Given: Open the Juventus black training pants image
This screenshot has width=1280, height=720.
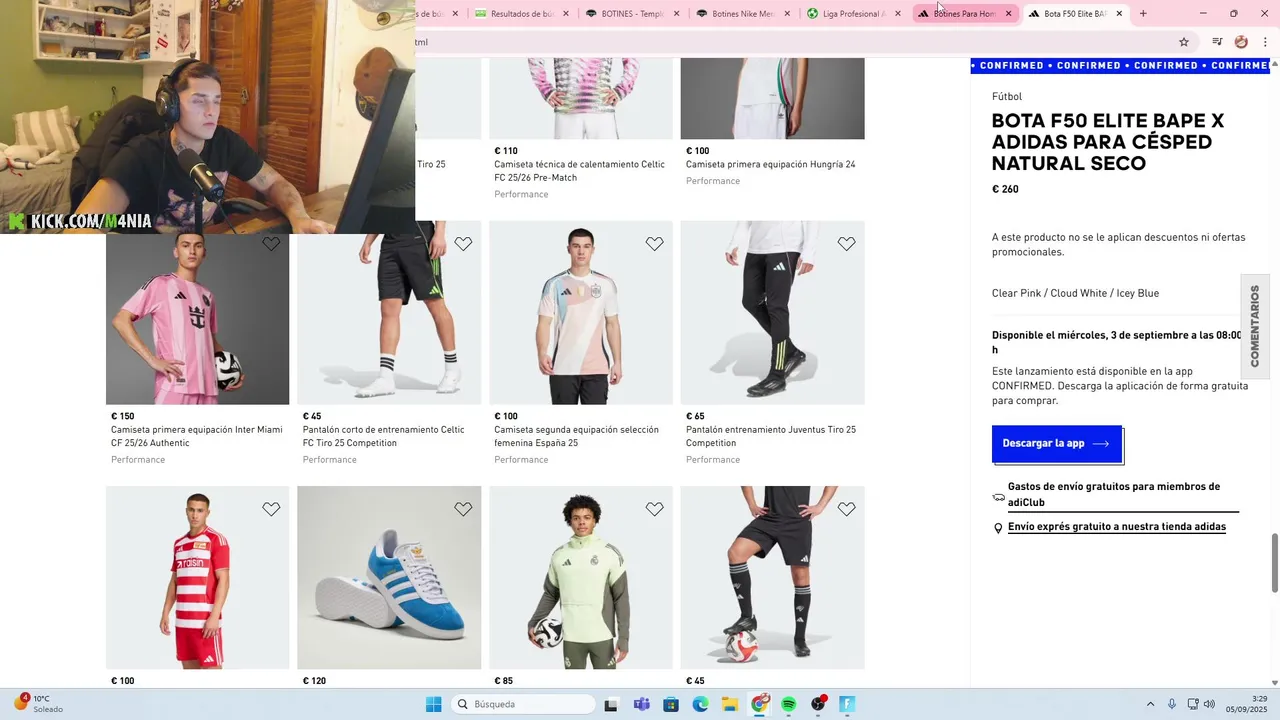Looking at the screenshot, I should point(773,312).
